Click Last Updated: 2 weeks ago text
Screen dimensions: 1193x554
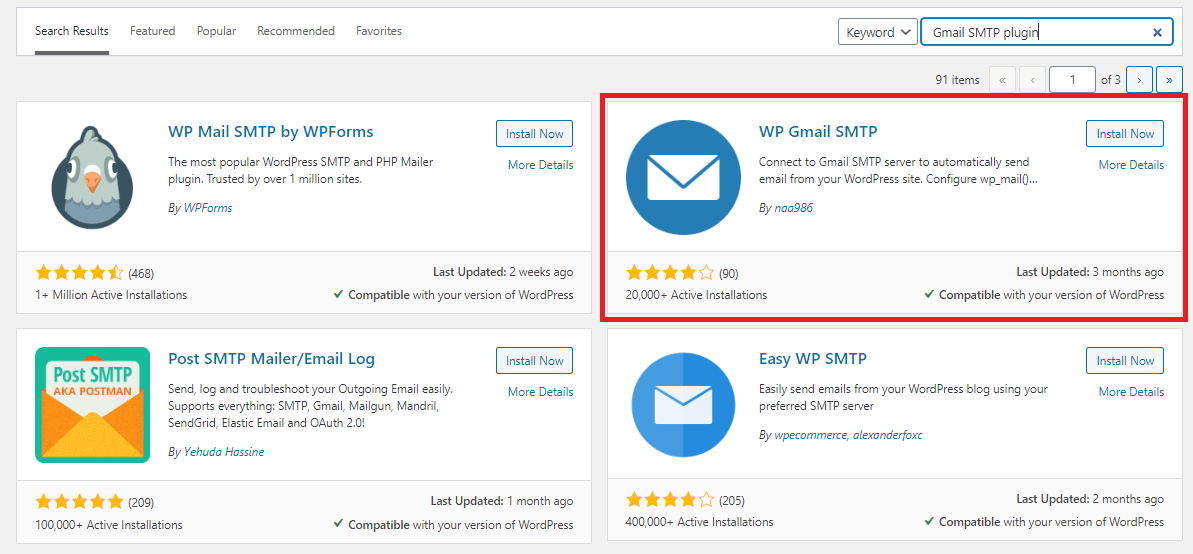[x=503, y=272]
